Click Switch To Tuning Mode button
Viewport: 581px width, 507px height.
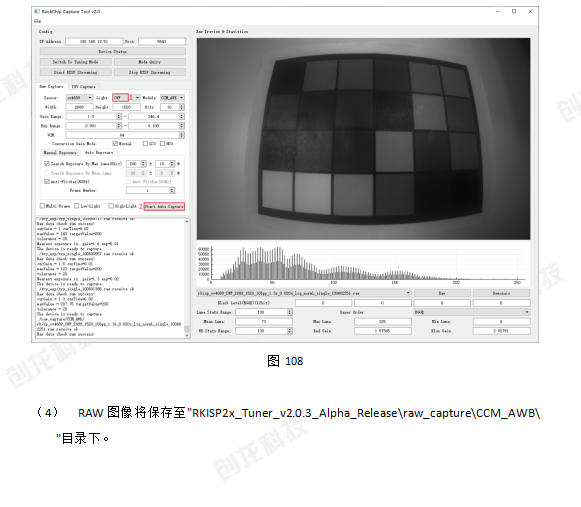click(x=76, y=62)
